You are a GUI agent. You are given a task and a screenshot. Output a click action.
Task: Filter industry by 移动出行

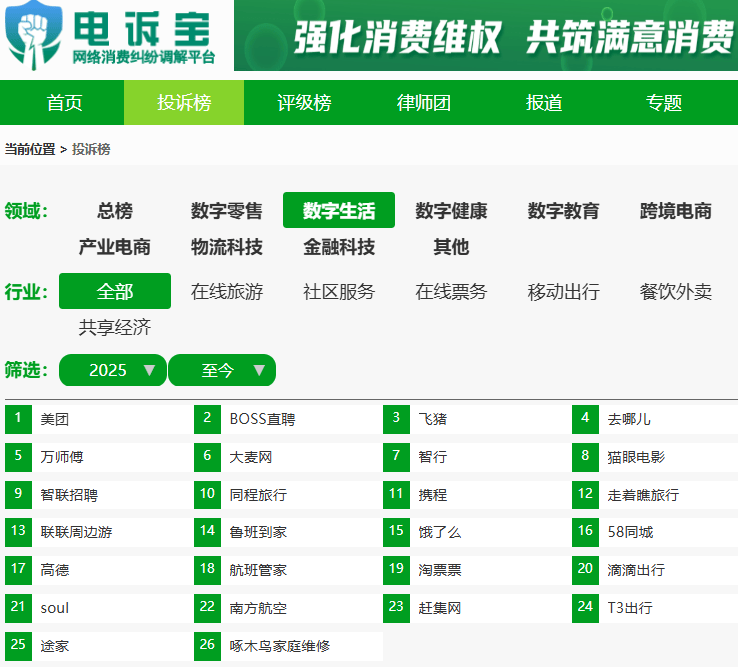click(x=563, y=291)
